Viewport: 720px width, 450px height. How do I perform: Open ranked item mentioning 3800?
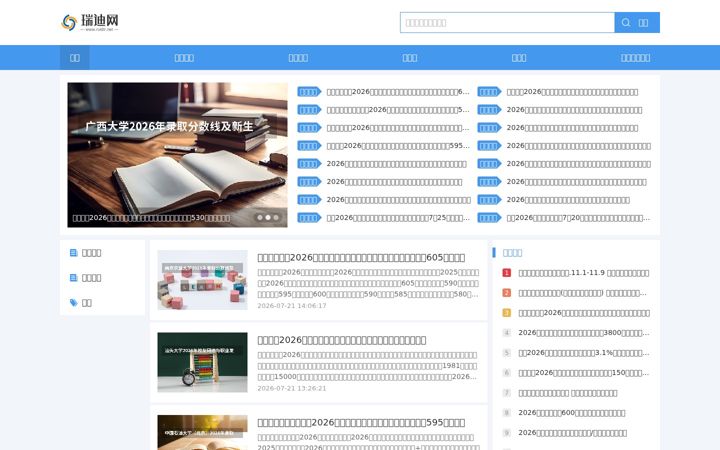tap(584, 332)
